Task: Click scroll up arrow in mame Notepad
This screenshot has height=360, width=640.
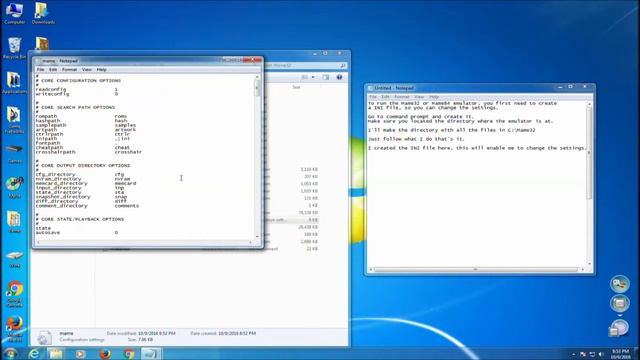Action: pyautogui.click(x=257, y=77)
